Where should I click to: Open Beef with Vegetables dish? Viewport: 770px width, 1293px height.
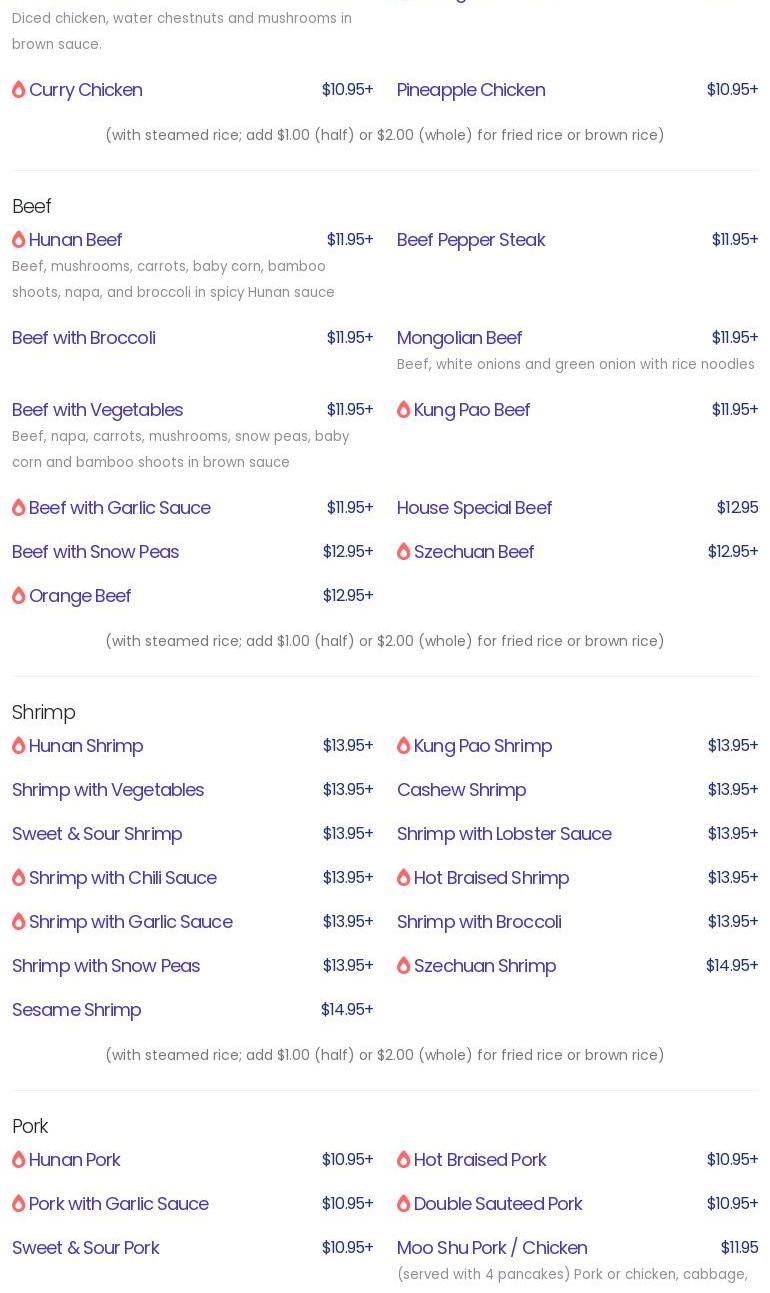[97, 410]
